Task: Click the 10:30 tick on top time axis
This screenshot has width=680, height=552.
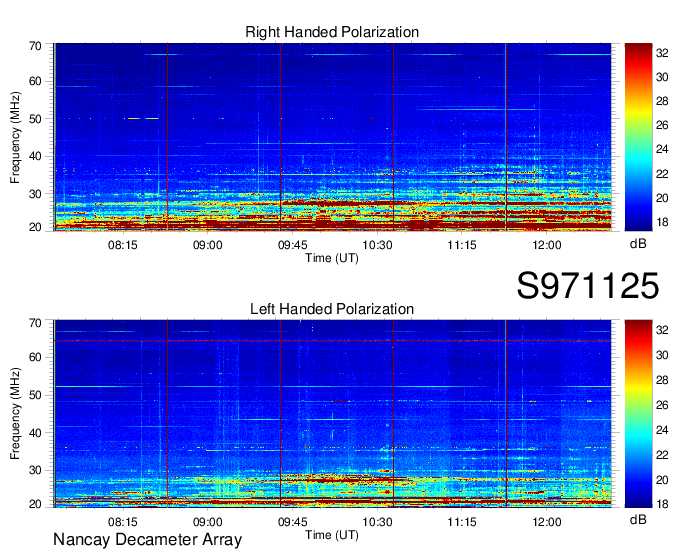Action: point(377,245)
